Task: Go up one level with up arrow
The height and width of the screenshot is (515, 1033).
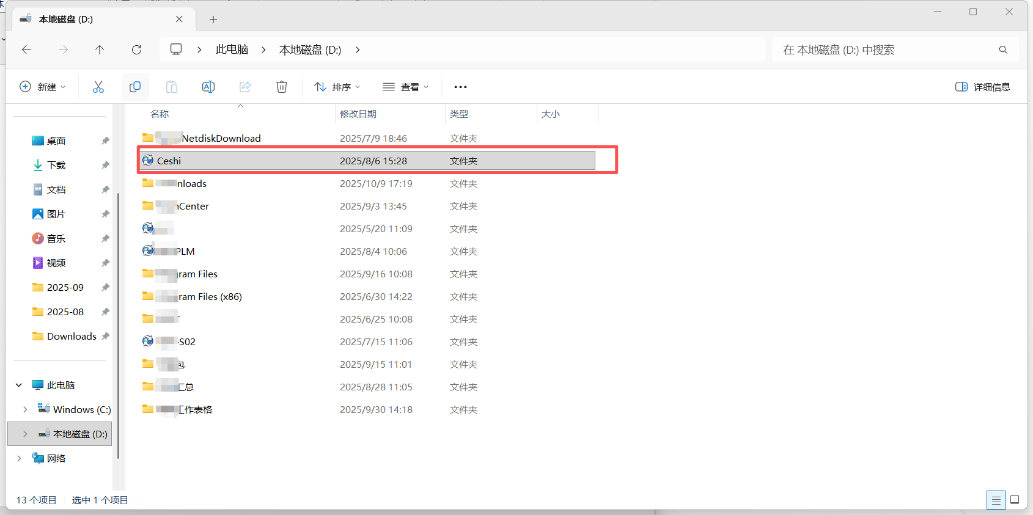Action: pos(99,49)
